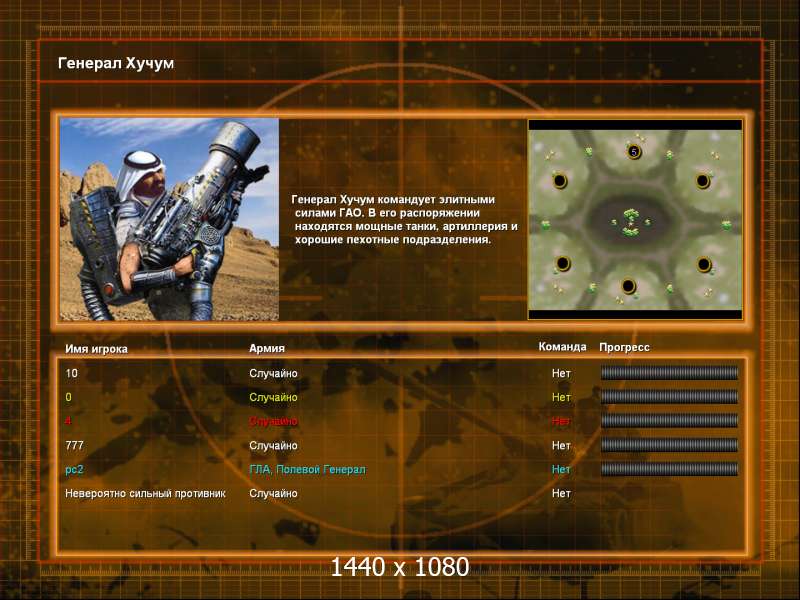Click red team value 'Нет' for player 4

point(561,421)
